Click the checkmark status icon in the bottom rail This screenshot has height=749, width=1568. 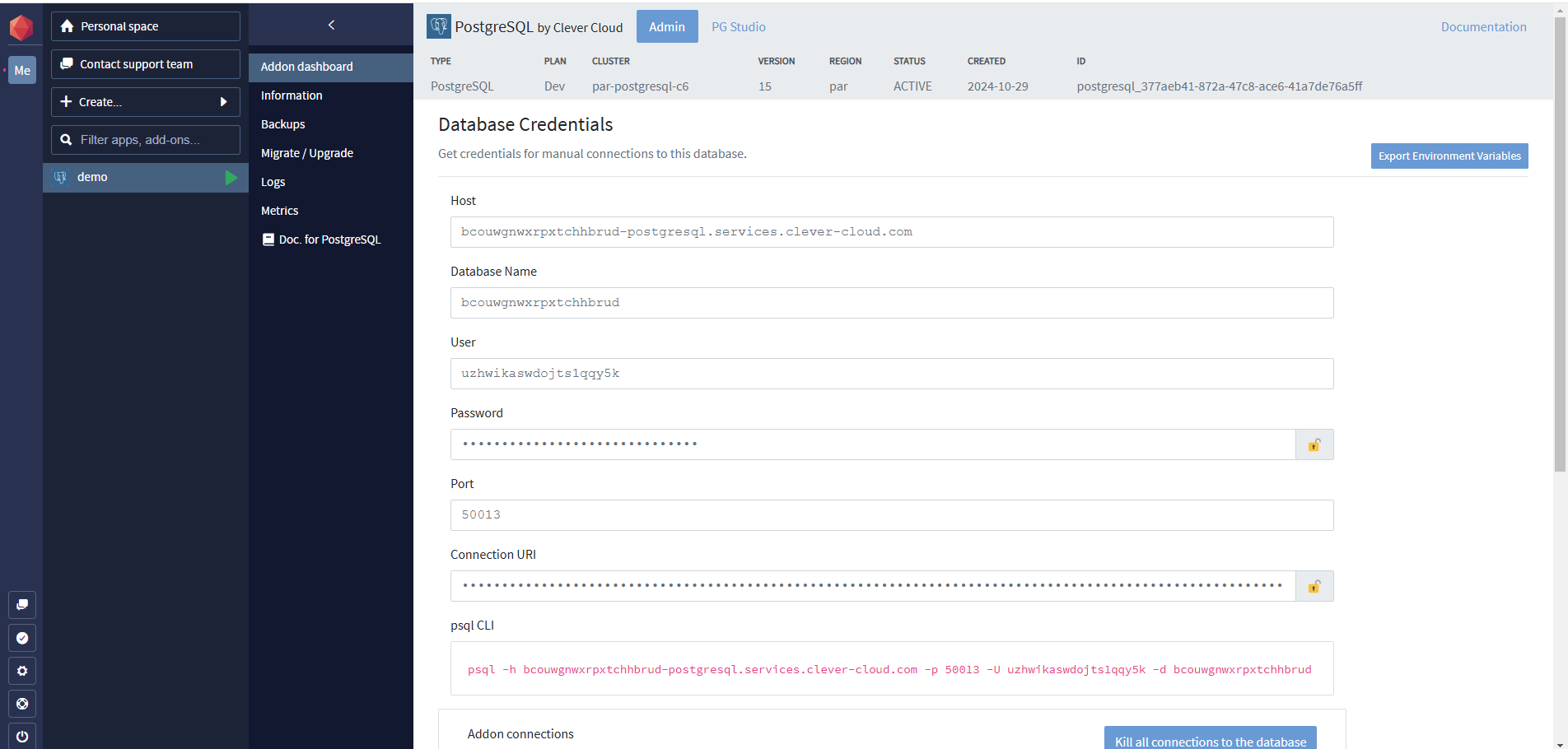pyautogui.click(x=22, y=638)
